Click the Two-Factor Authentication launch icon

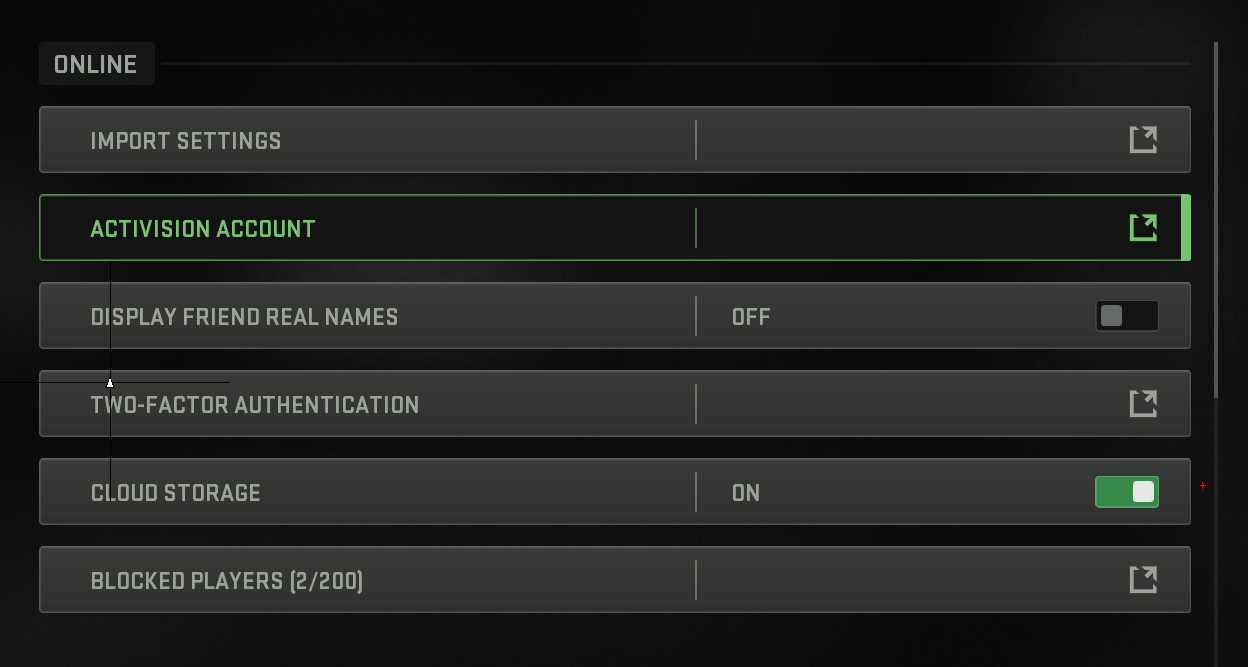point(1143,404)
